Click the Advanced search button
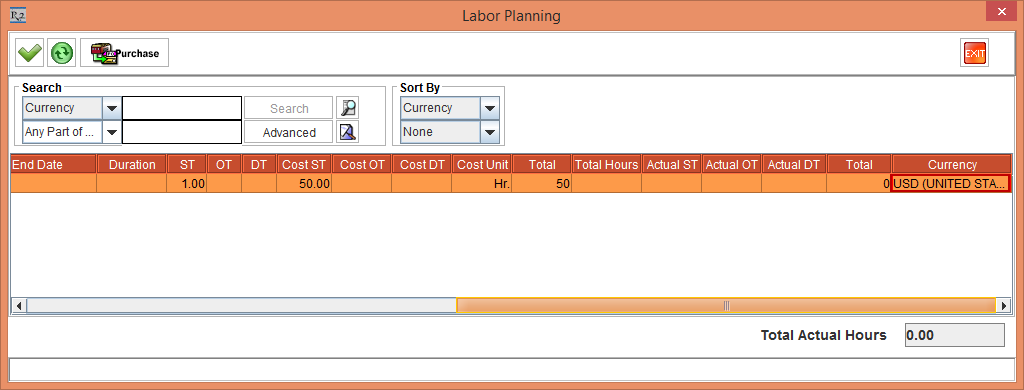This screenshot has height=390, width=1024. pyautogui.click(x=289, y=132)
